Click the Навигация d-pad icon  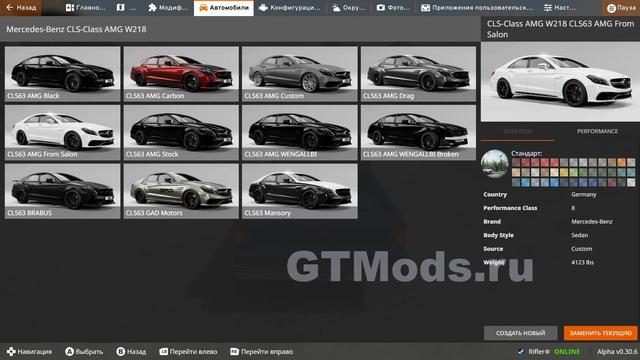(11, 351)
